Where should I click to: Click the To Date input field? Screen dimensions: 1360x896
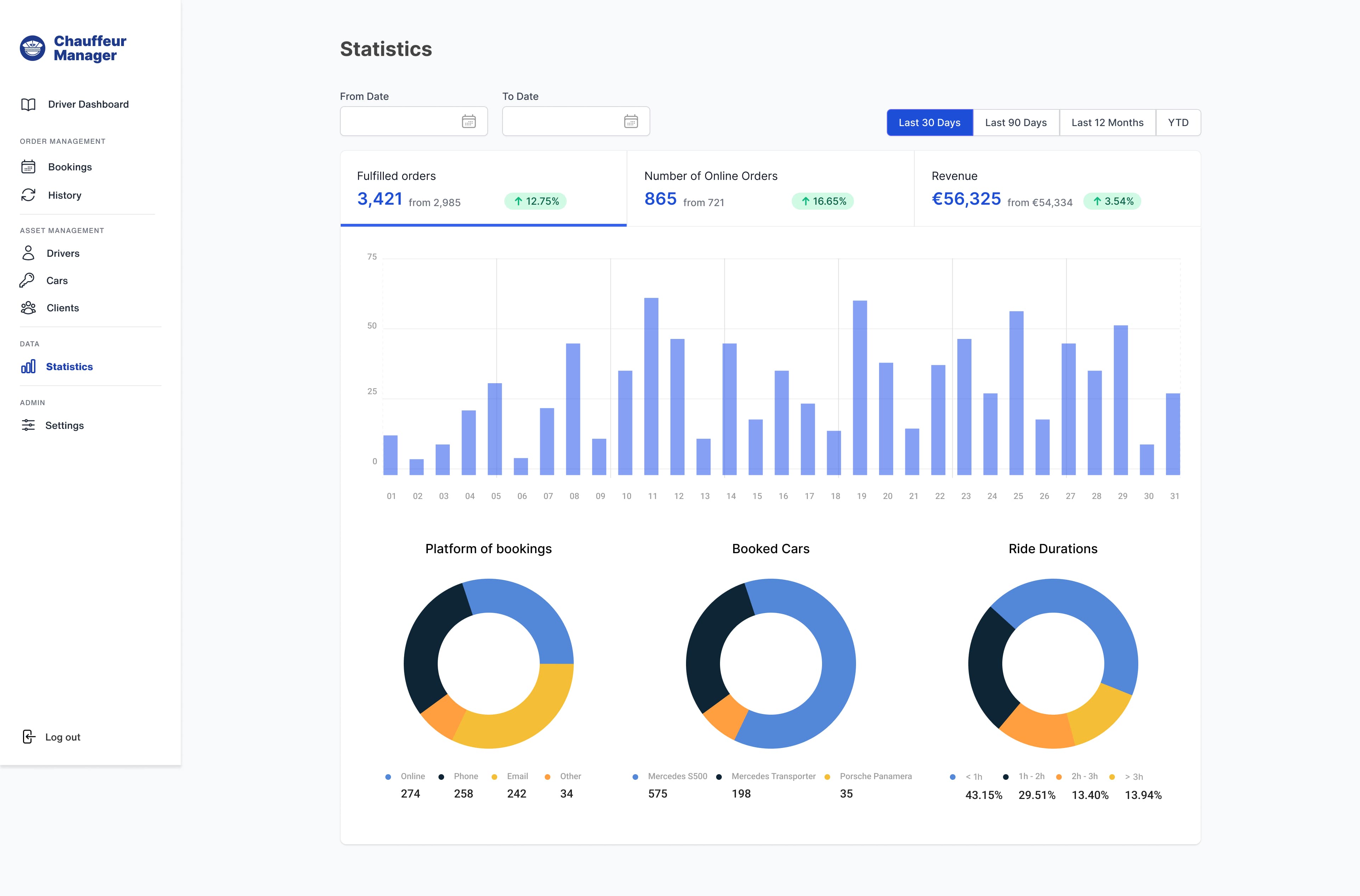pyautogui.click(x=576, y=121)
